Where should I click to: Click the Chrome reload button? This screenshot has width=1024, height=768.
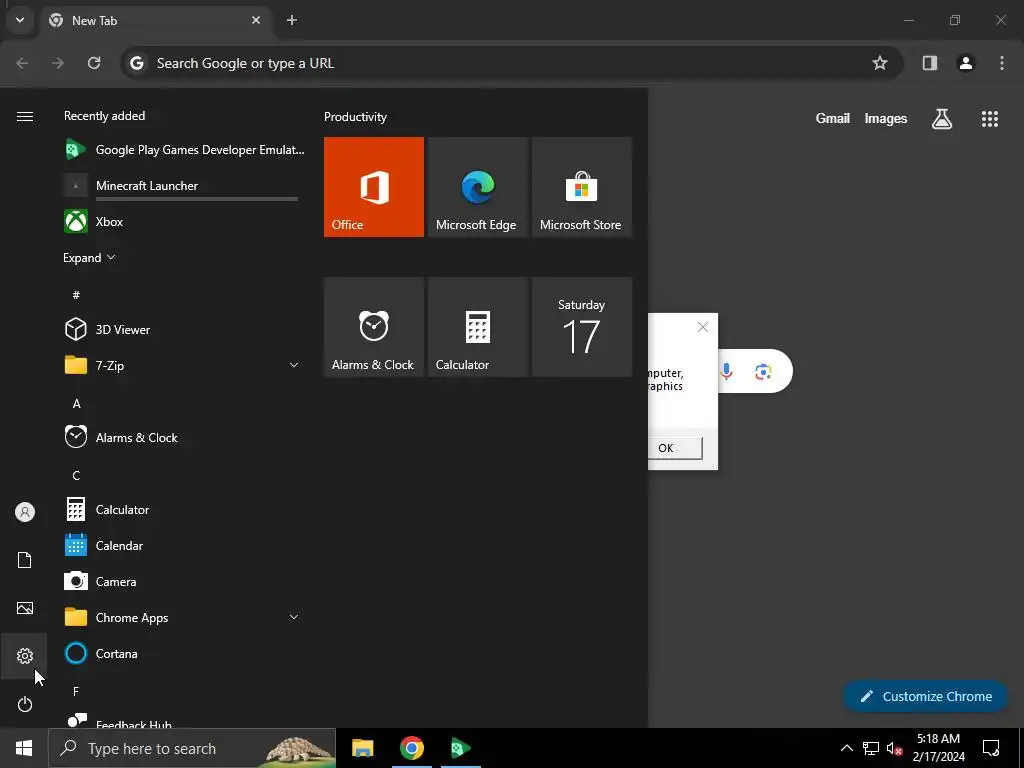point(94,63)
